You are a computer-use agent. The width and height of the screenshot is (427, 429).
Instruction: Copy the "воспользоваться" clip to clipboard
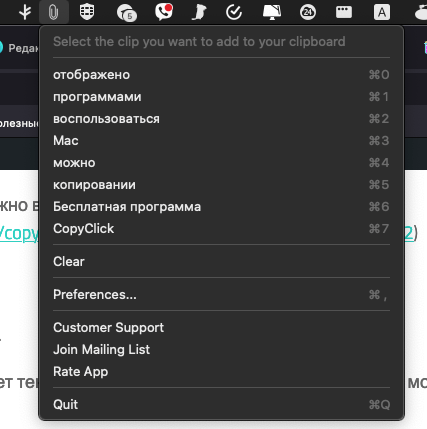pos(221,119)
